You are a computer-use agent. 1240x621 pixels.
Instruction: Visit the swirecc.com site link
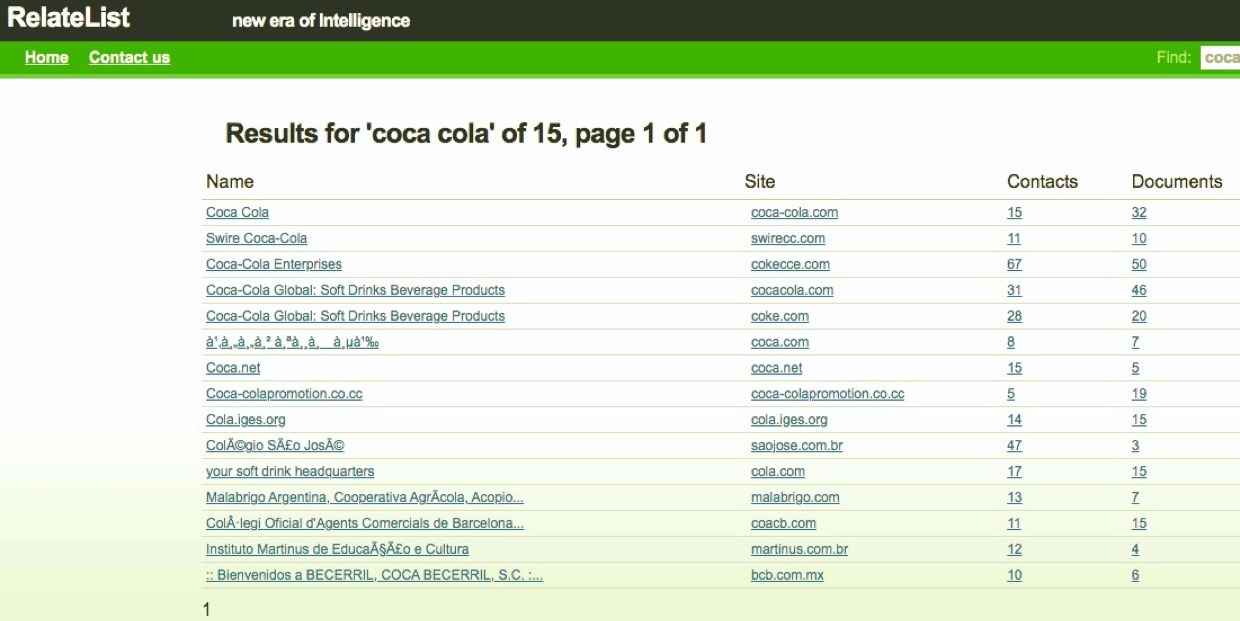tap(788, 238)
